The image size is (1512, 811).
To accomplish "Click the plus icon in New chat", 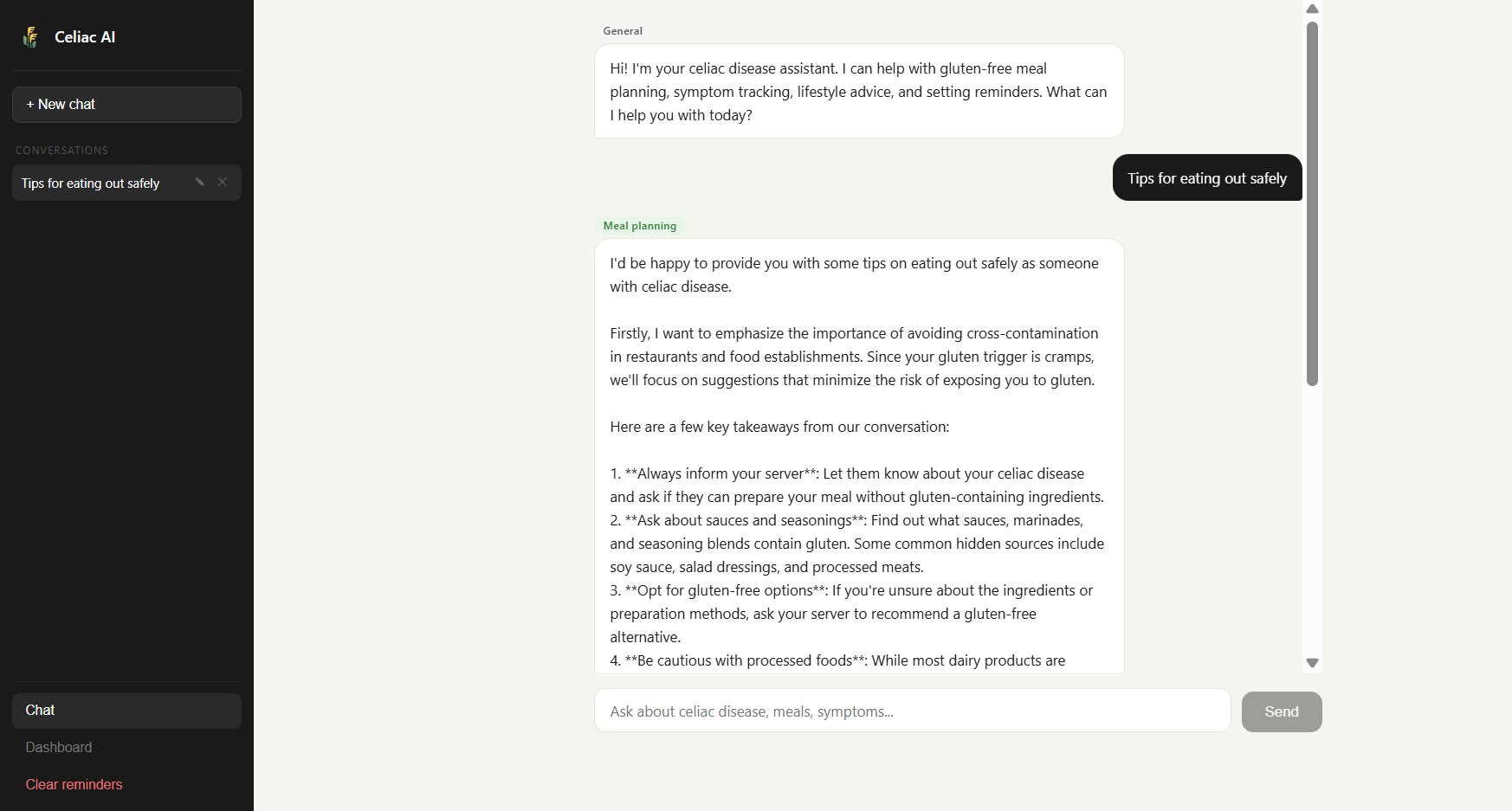I will coord(32,104).
